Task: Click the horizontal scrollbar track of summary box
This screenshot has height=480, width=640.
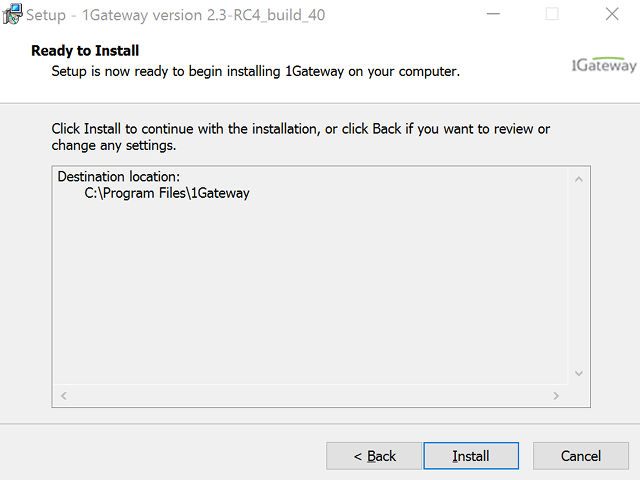Action: (310, 396)
